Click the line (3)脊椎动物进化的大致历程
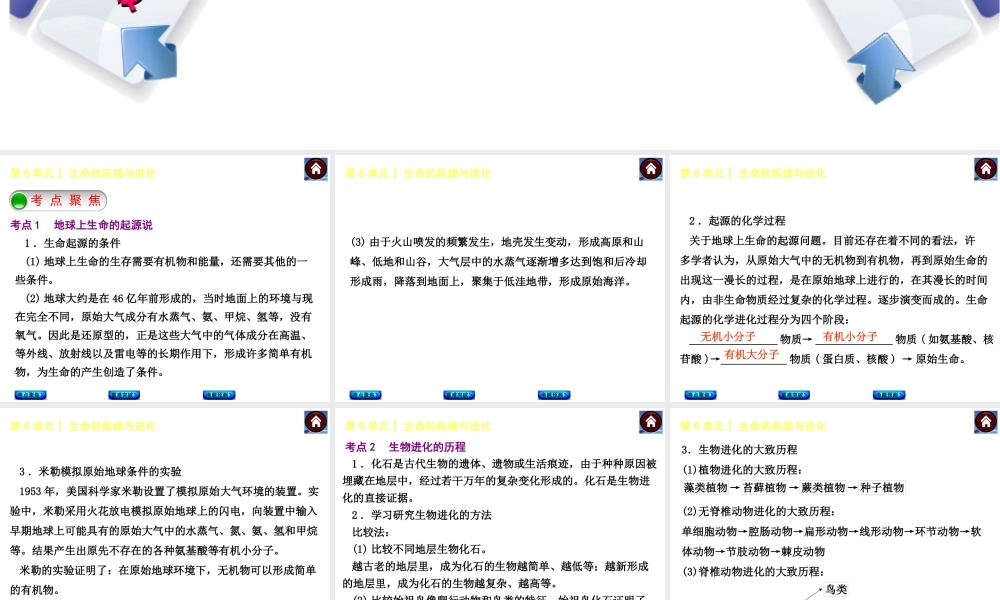Viewport: 1000px width, 600px height. (x=753, y=571)
